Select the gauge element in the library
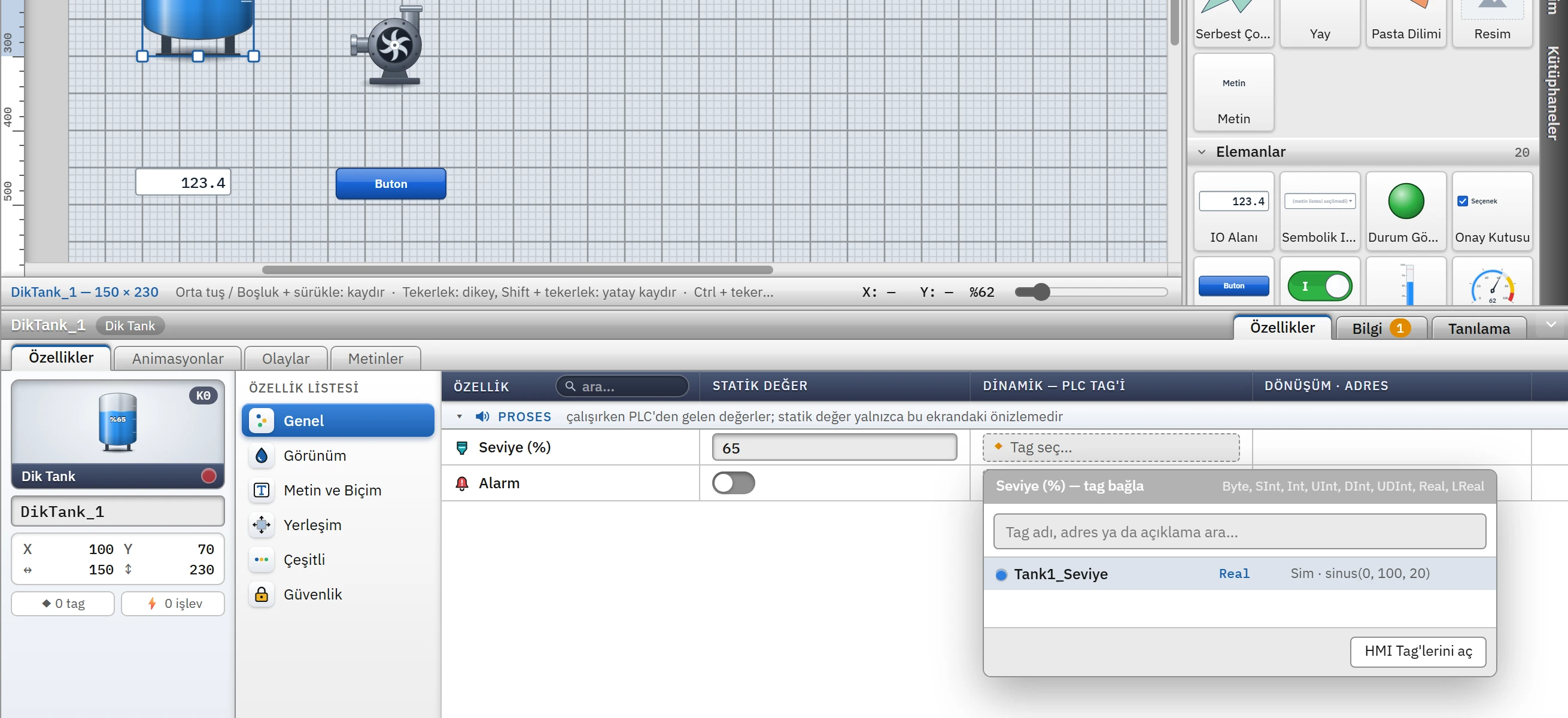The image size is (1568, 718). click(1491, 282)
